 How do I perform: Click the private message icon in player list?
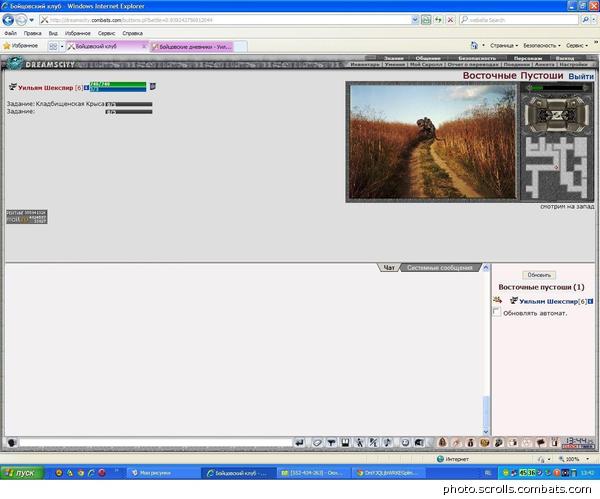497,300
